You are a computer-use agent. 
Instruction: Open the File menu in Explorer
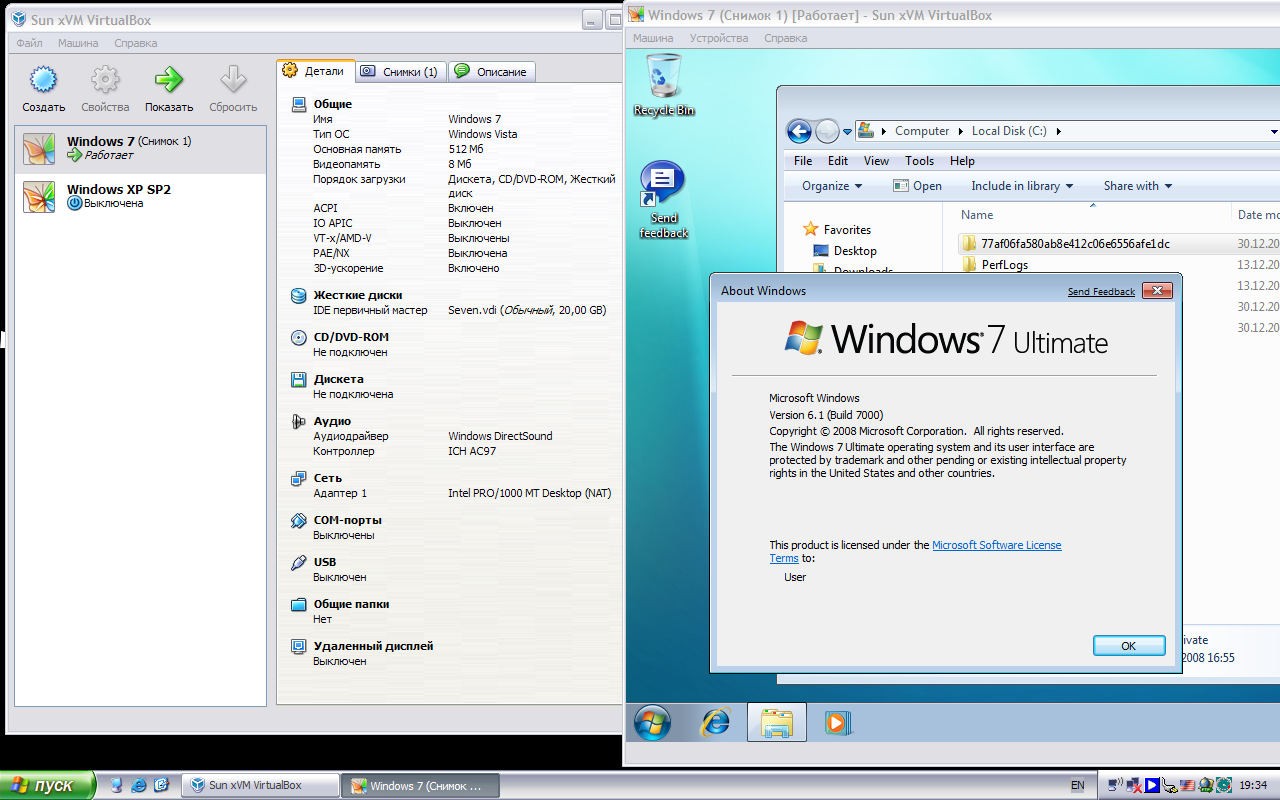point(803,161)
